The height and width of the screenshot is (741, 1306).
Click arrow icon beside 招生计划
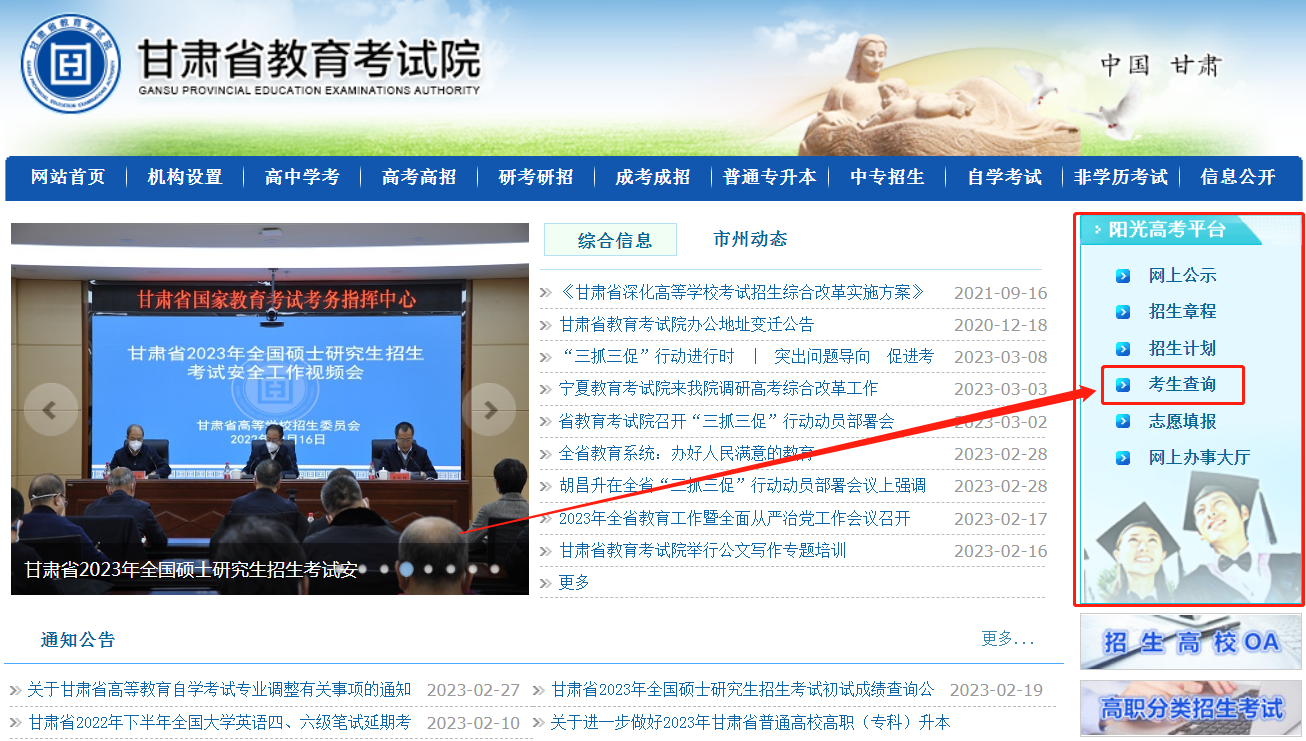1124,349
